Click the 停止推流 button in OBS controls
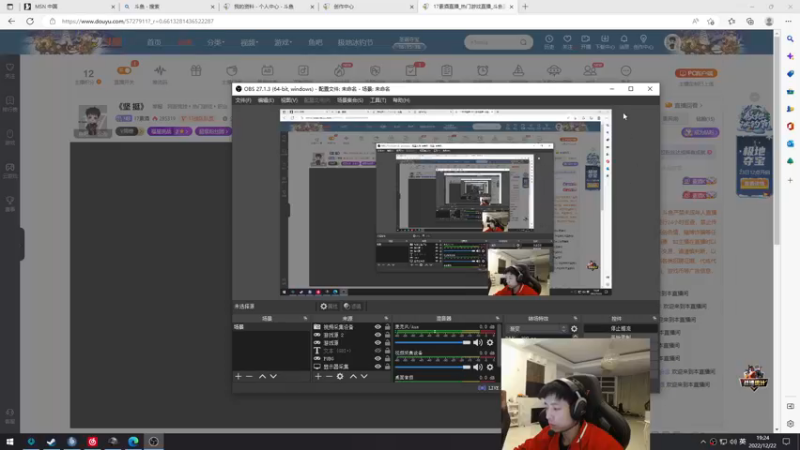The image size is (800, 450). (620, 329)
